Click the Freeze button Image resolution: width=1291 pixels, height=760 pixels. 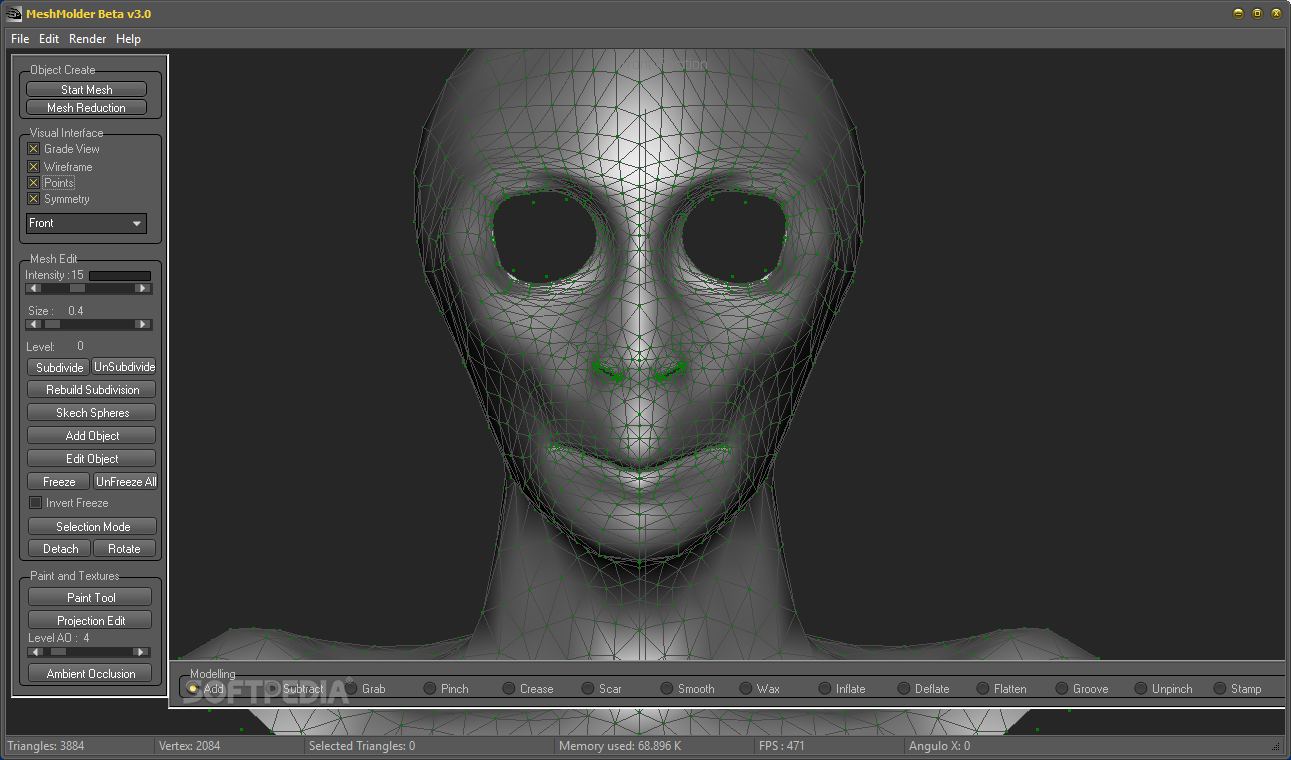60,482
